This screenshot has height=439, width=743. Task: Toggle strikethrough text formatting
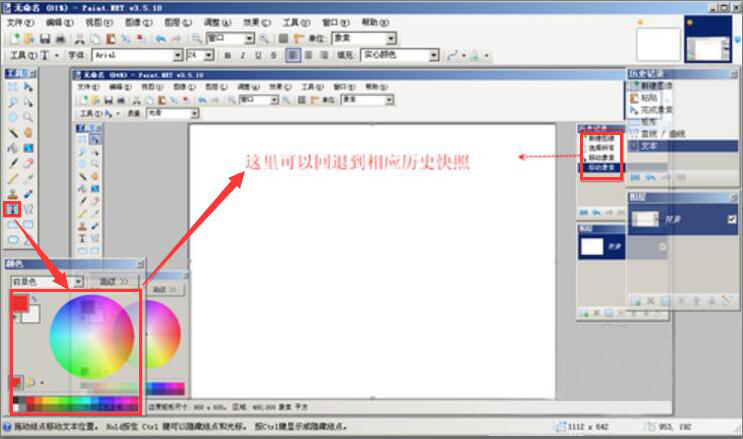coord(273,55)
